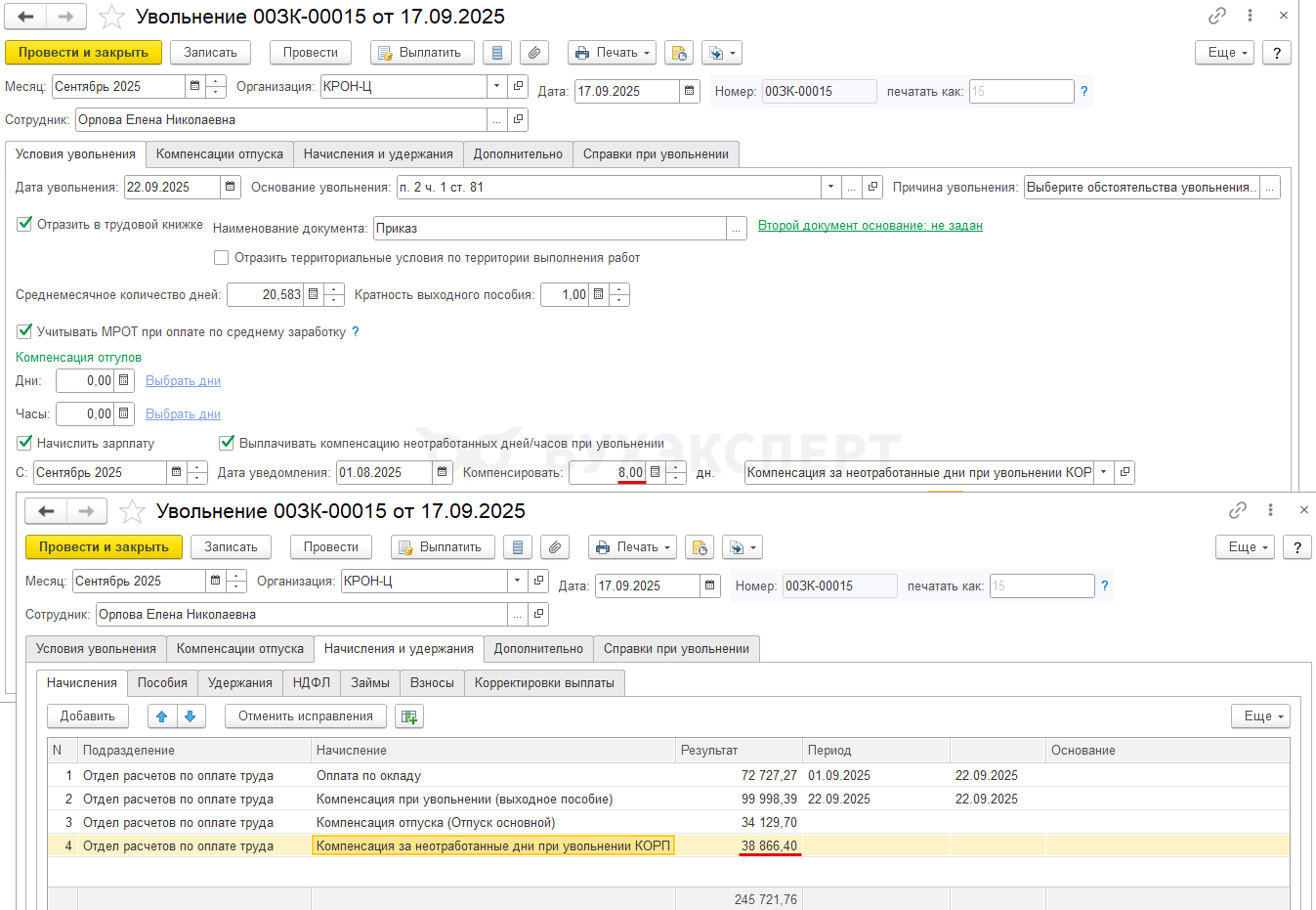Image resolution: width=1316 pixels, height=910 pixels.
Task: Expand Основание увольнения dropdown list
Action: [830, 187]
